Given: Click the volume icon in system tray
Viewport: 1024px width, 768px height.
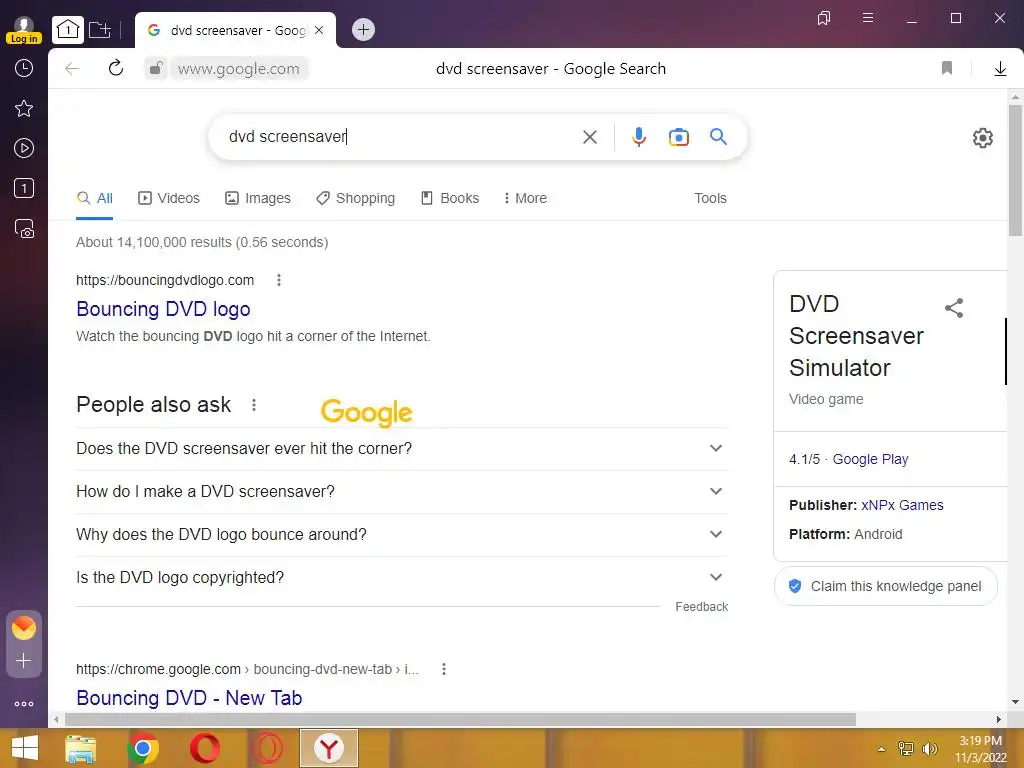Looking at the screenshot, I should [x=930, y=749].
